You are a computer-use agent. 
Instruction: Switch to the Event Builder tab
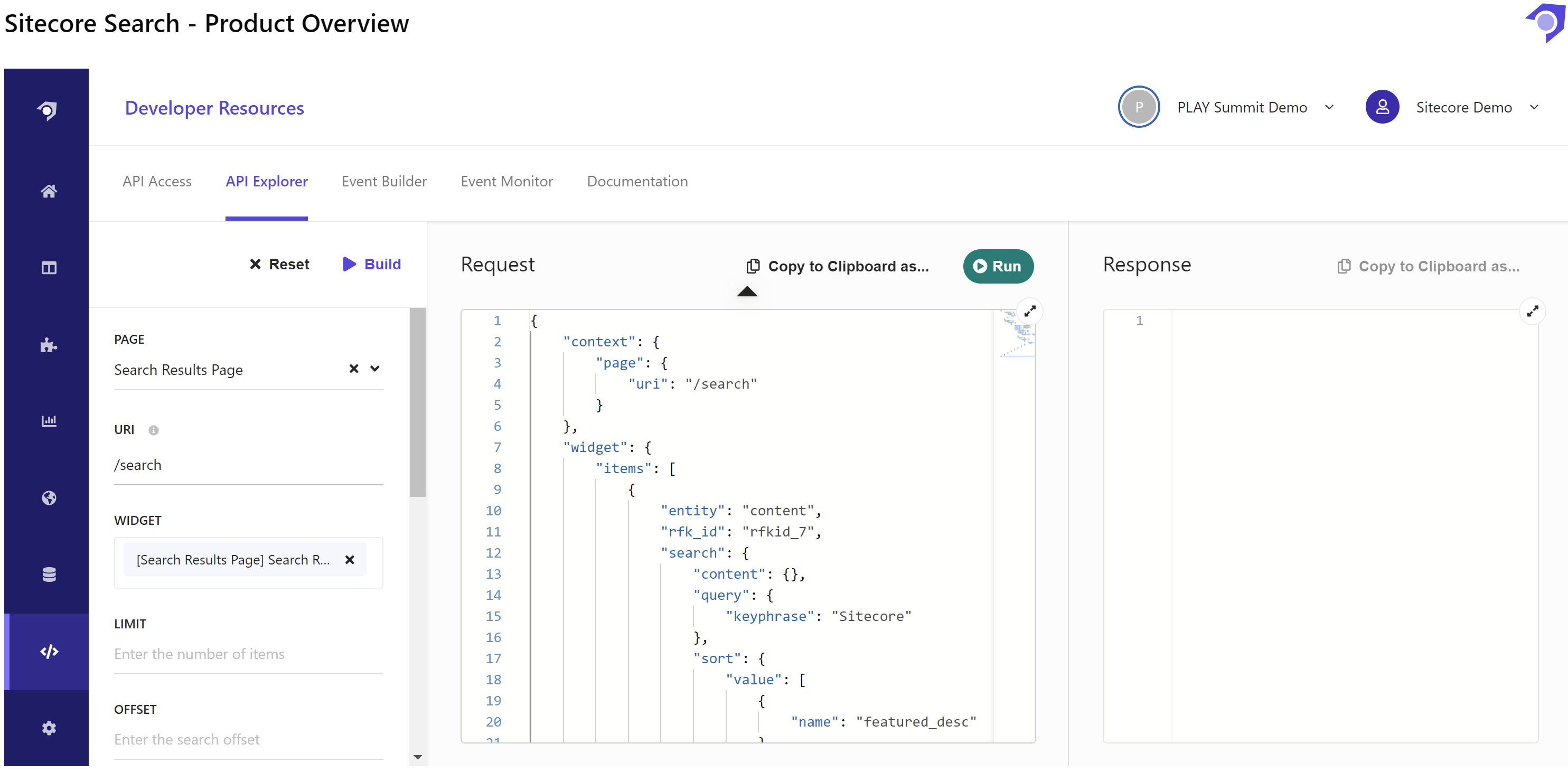click(x=384, y=182)
